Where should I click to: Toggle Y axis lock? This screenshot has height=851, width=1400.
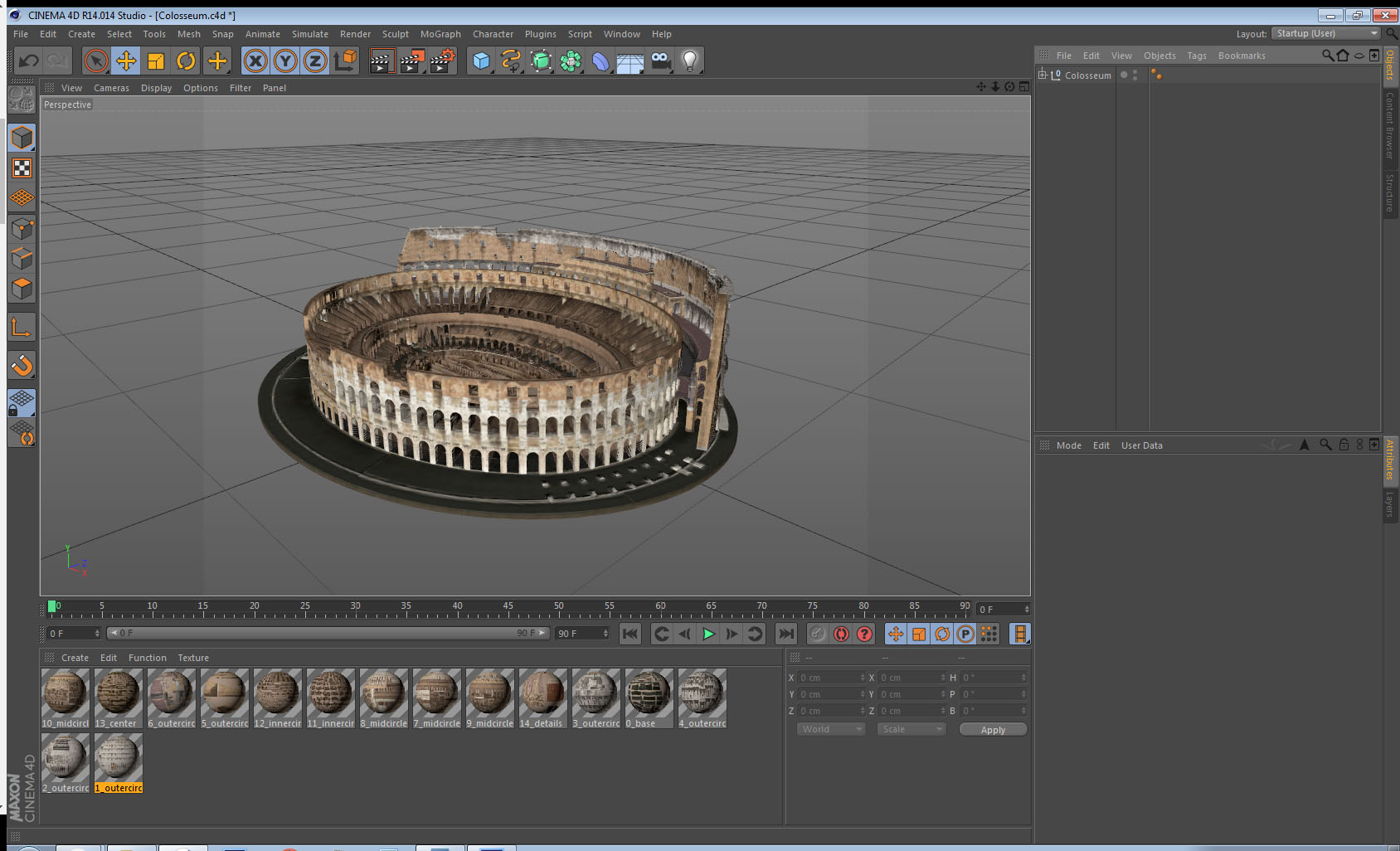point(285,61)
